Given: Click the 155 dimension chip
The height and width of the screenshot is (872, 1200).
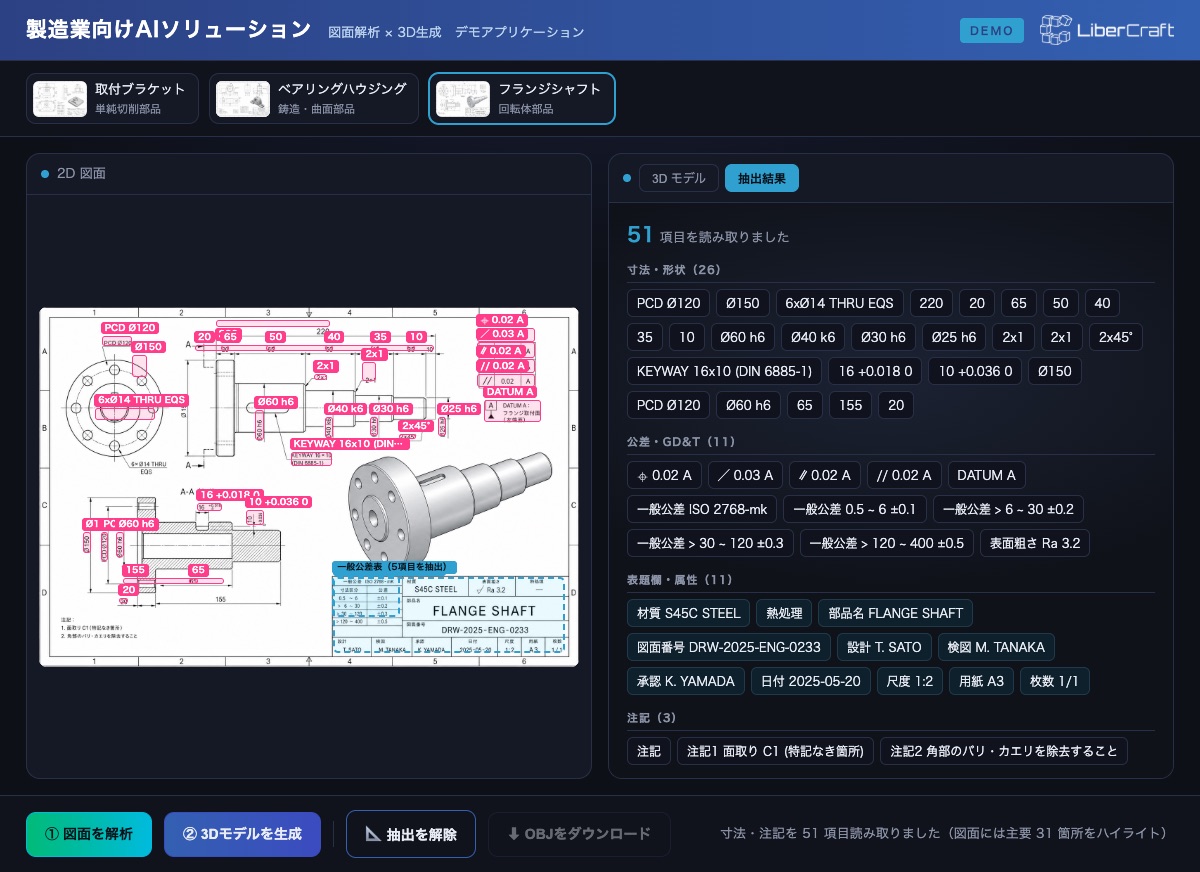Looking at the screenshot, I should (850, 406).
